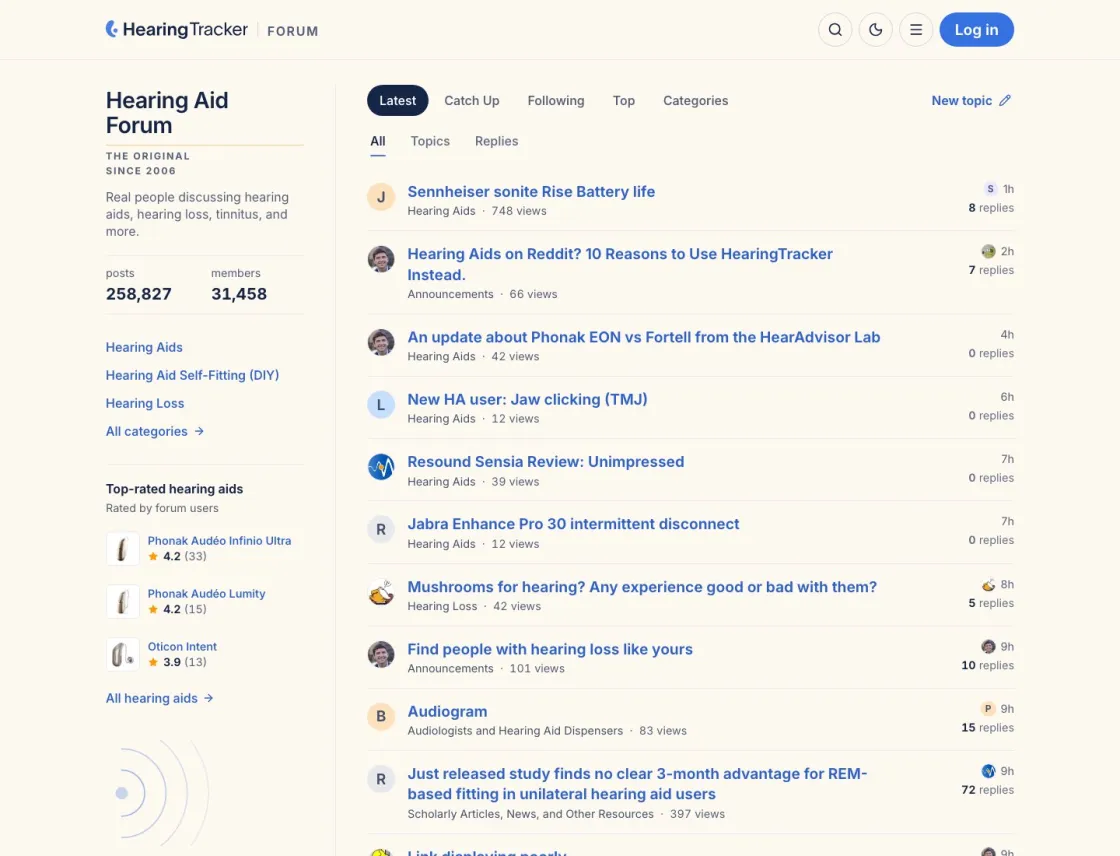Switch to Topics sub-tab
Viewport: 1120px width, 856px height.
[x=430, y=141]
